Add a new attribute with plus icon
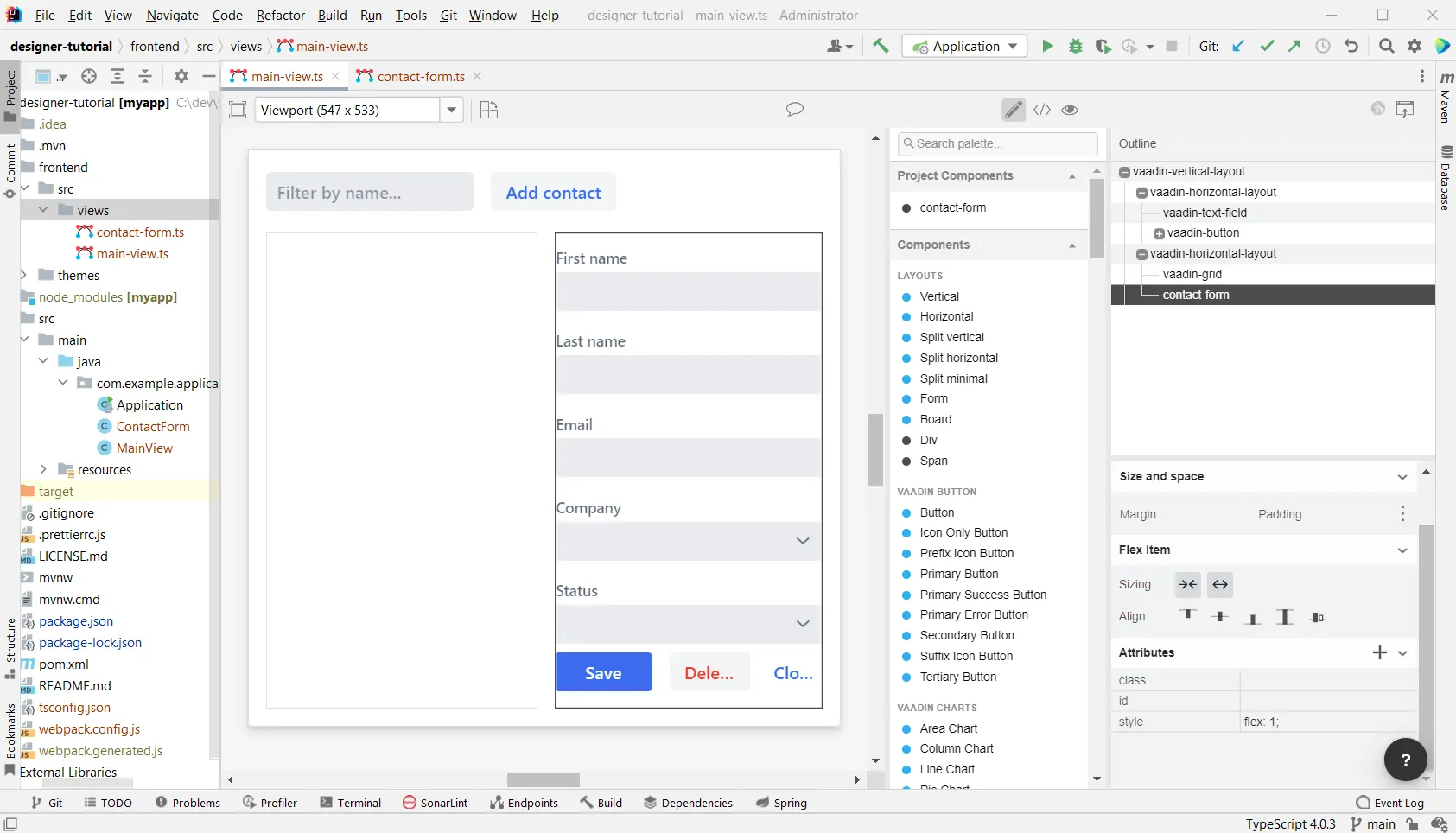 point(1380,652)
